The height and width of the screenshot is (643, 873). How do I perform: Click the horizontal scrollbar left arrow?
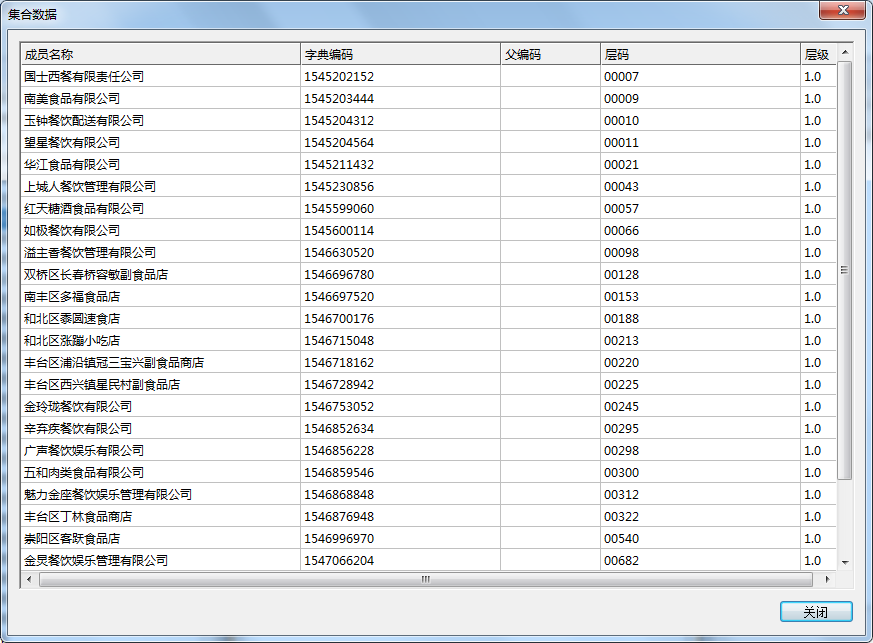pyautogui.click(x=29, y=579)
